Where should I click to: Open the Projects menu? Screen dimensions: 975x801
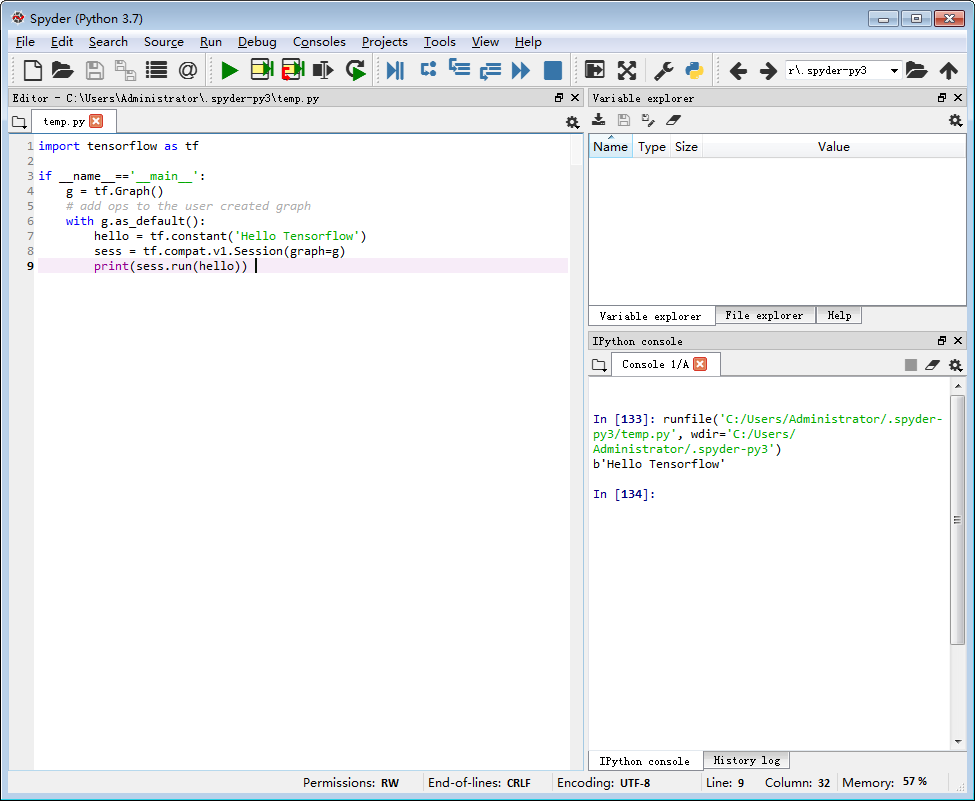384,42
